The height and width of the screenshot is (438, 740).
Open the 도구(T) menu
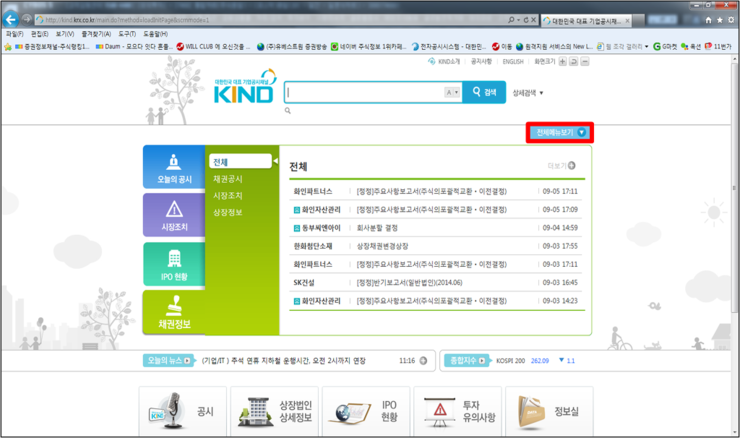(127, 34)
